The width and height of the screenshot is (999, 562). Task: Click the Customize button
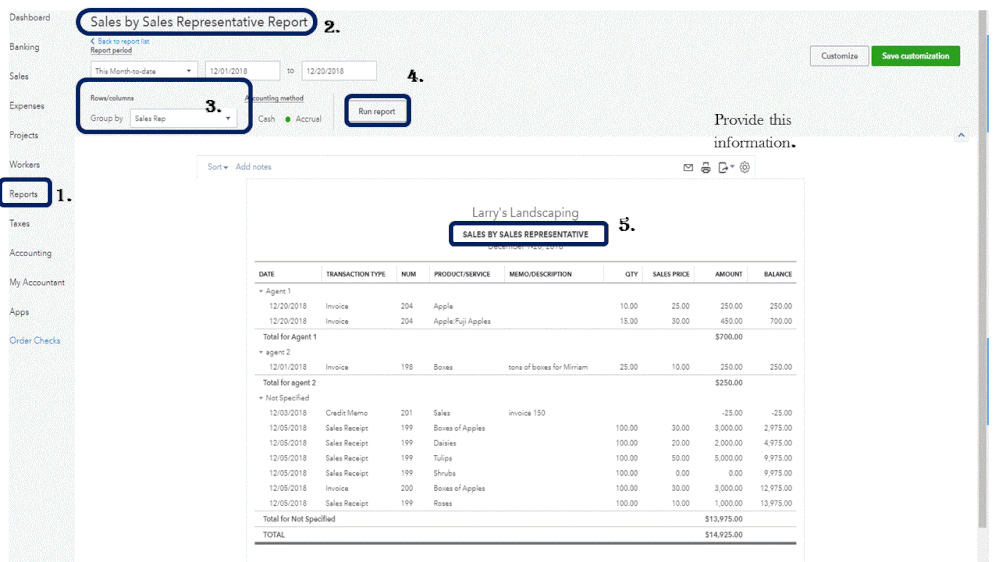point(839,56)
